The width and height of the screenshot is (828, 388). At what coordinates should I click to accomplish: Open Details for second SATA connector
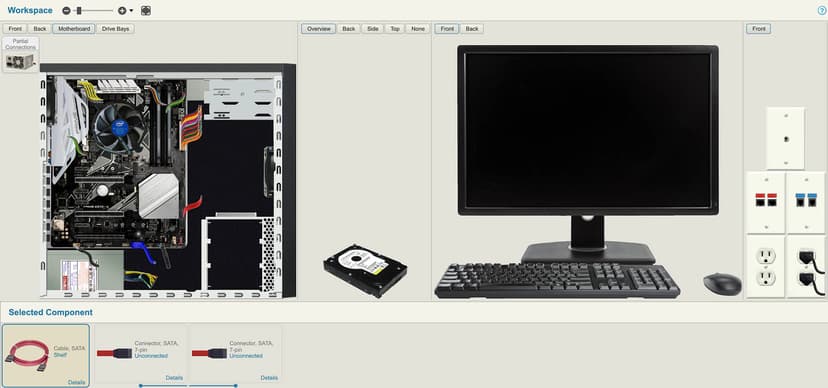[269, 378]
